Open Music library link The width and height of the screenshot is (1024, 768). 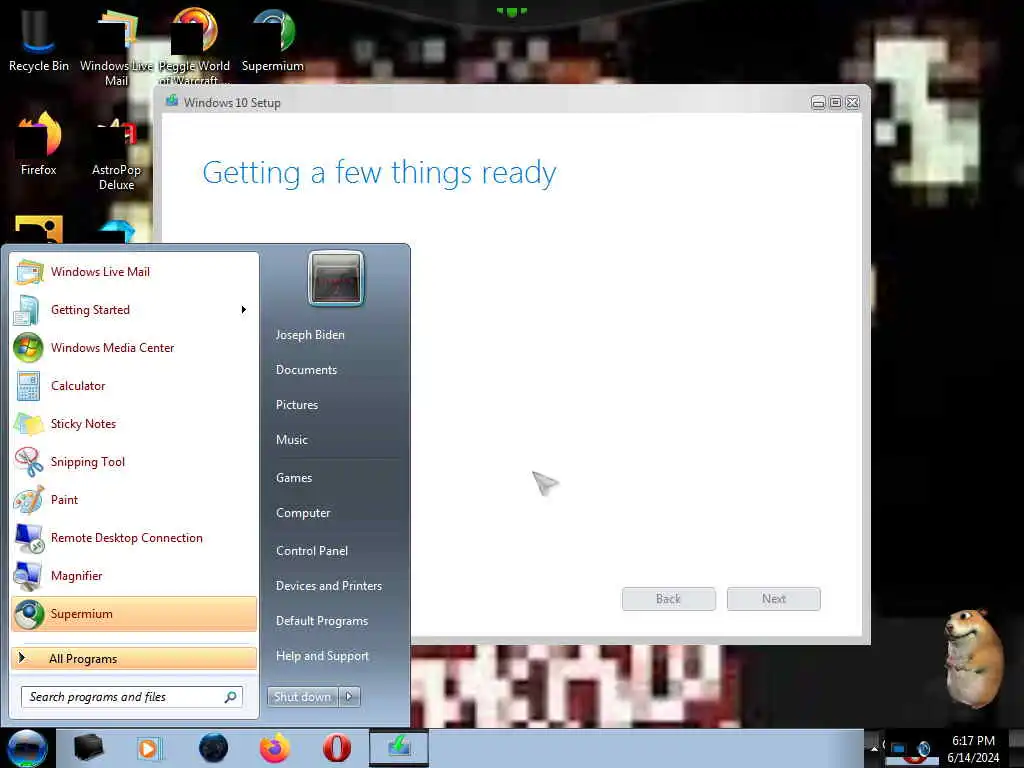tap(291, 440)
